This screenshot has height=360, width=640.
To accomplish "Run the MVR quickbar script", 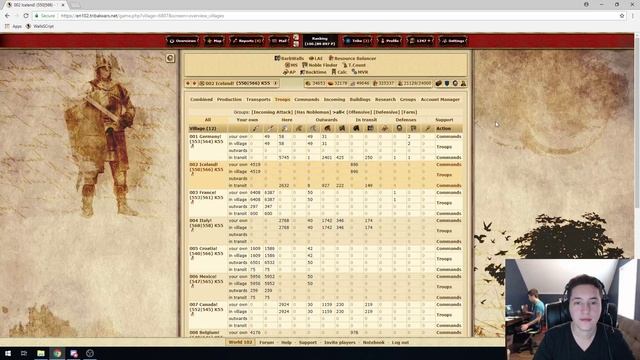I will click(x=360, y=72).
